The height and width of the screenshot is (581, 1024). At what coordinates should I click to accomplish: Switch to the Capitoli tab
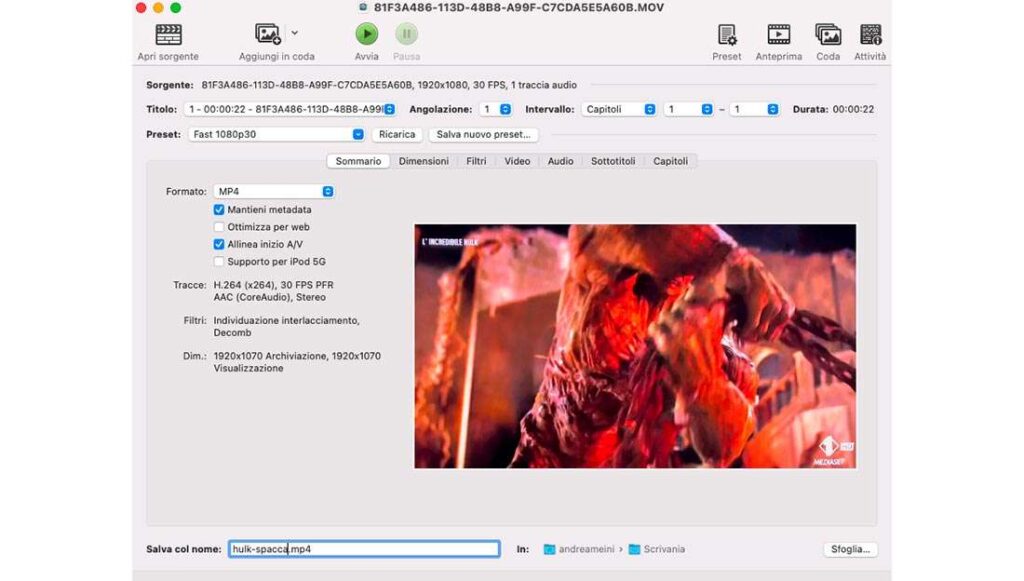(671, 161)
